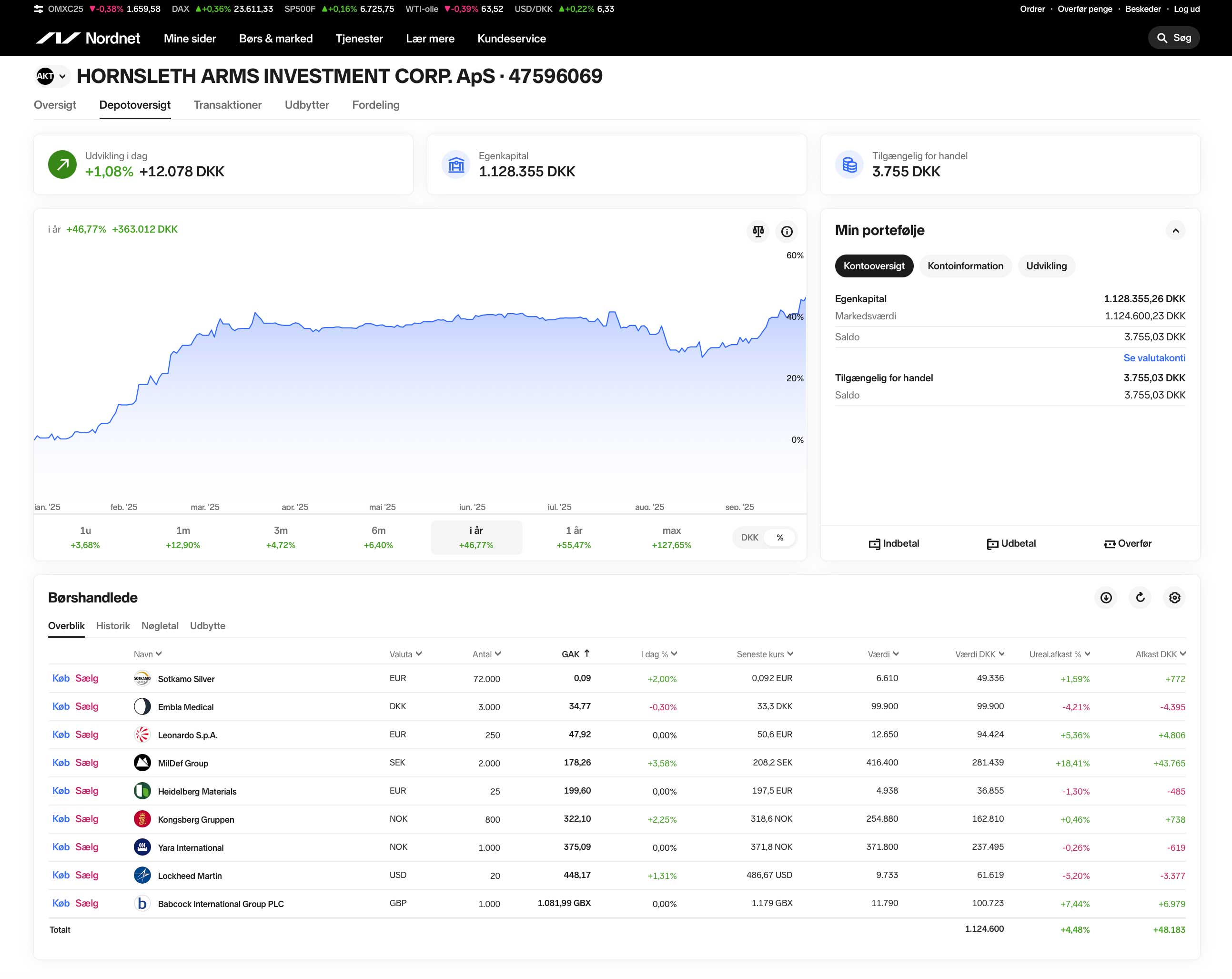Click the Nordnet logo
Image resolution: width=1232 pixels, height=979 pixels.
click(x=88, y=38)
